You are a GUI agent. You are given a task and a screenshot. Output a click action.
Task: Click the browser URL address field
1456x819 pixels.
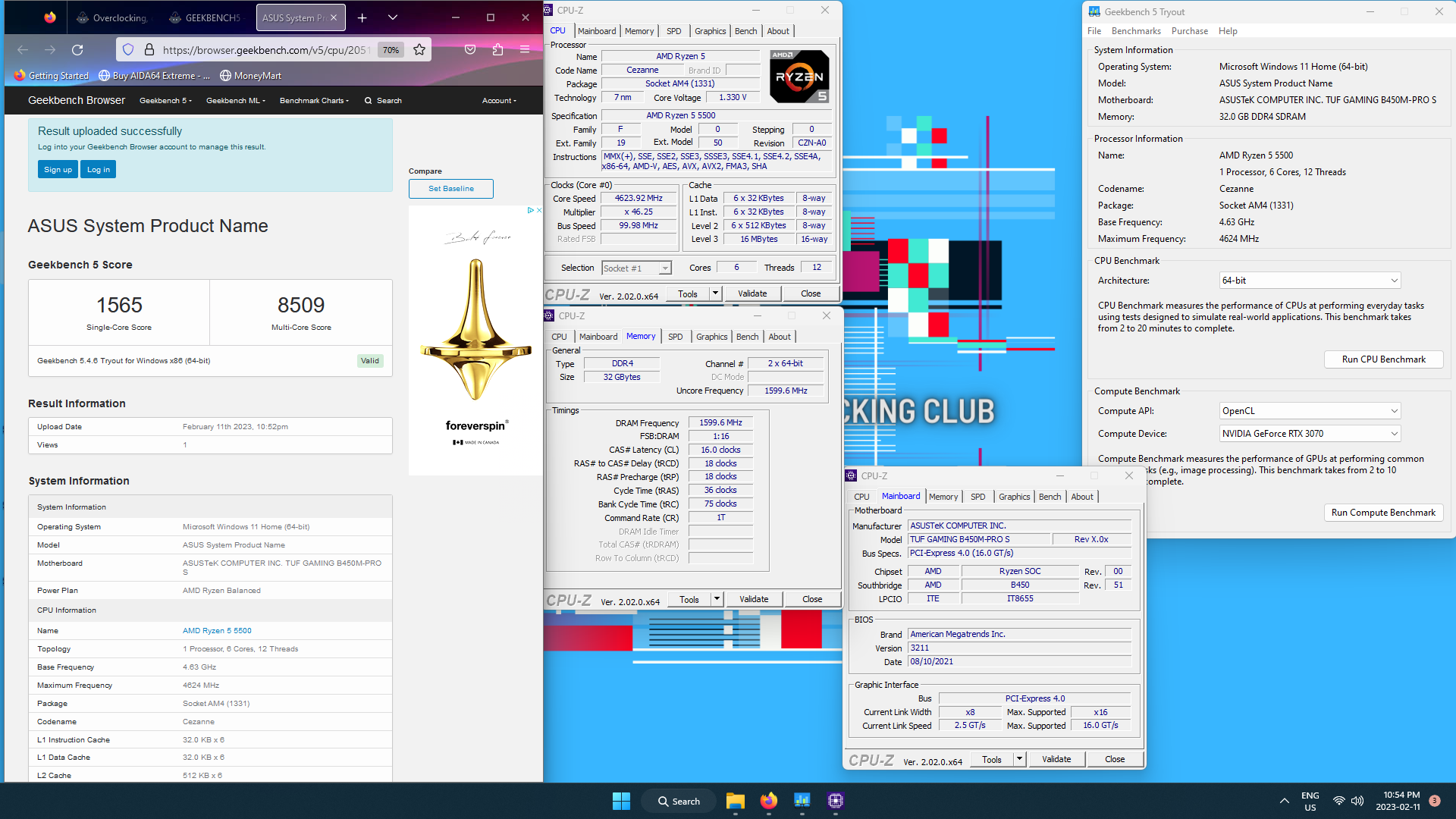point(265,50)
